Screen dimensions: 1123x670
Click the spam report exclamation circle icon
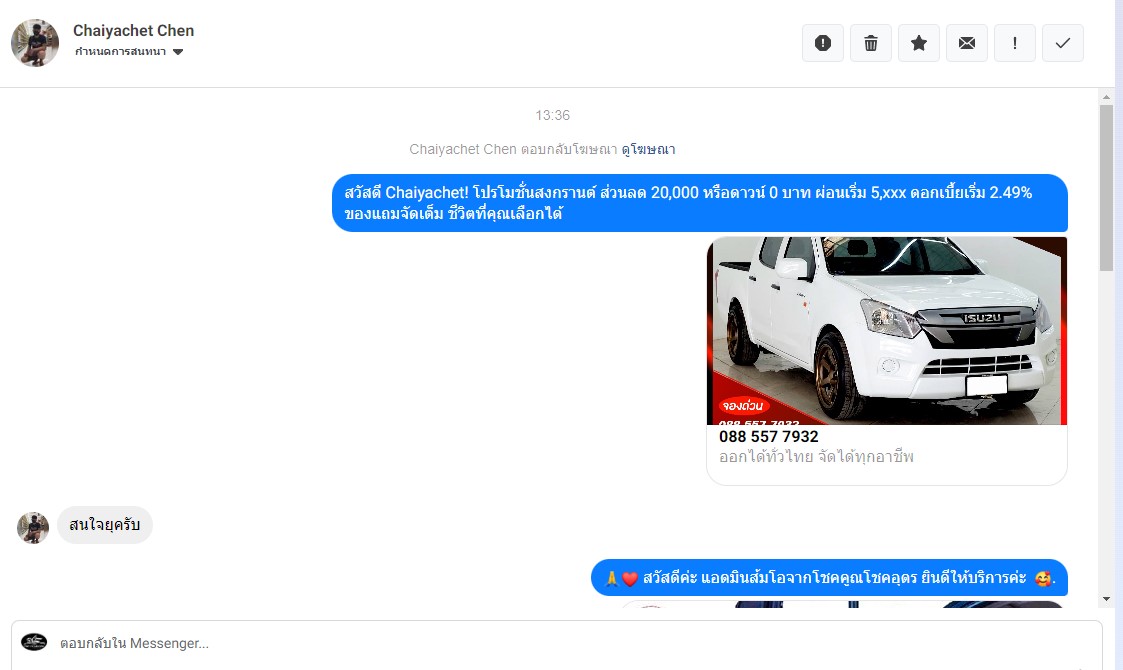(x=823, y=43)
